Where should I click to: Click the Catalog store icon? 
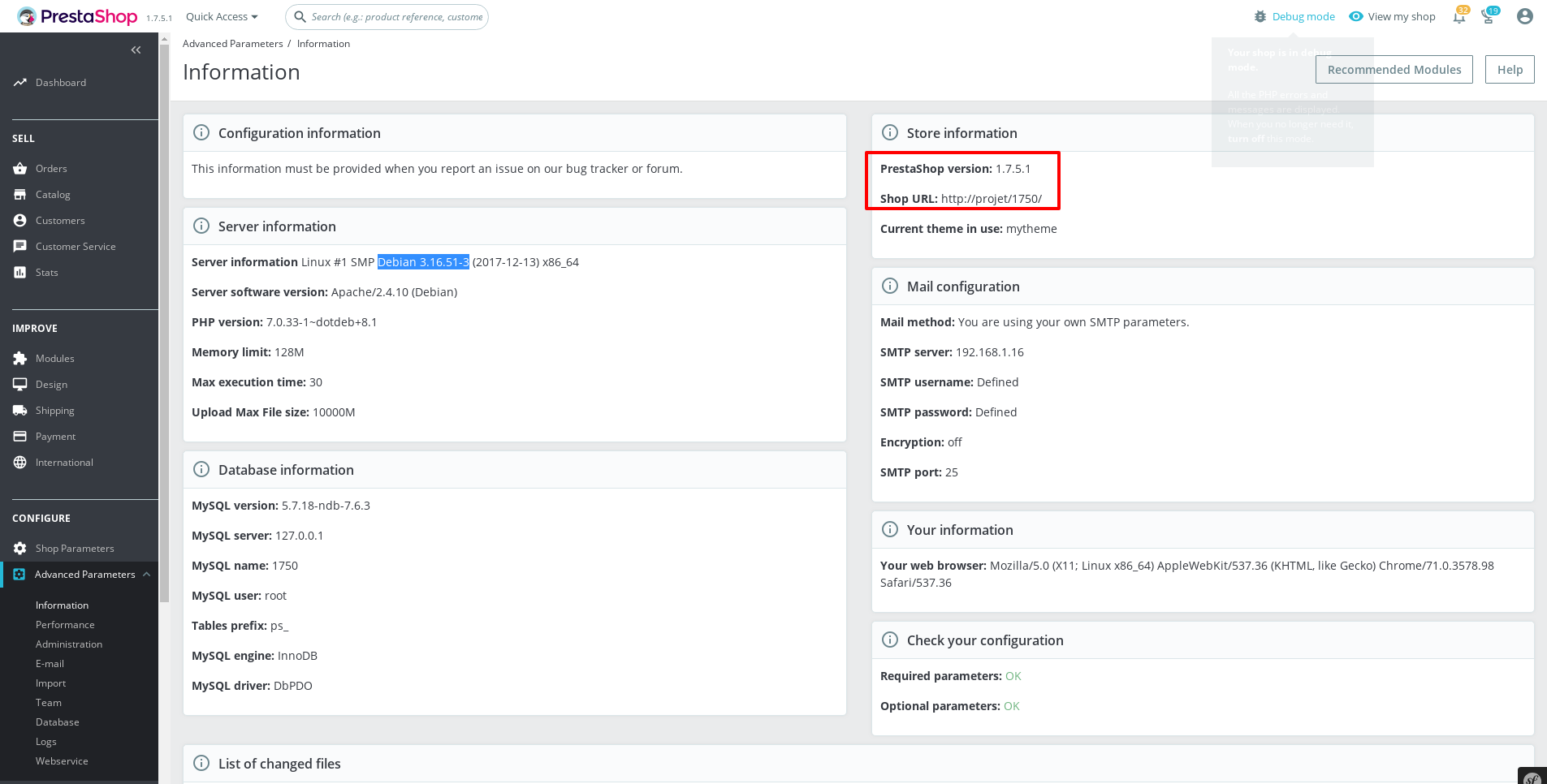pos(20,195)
